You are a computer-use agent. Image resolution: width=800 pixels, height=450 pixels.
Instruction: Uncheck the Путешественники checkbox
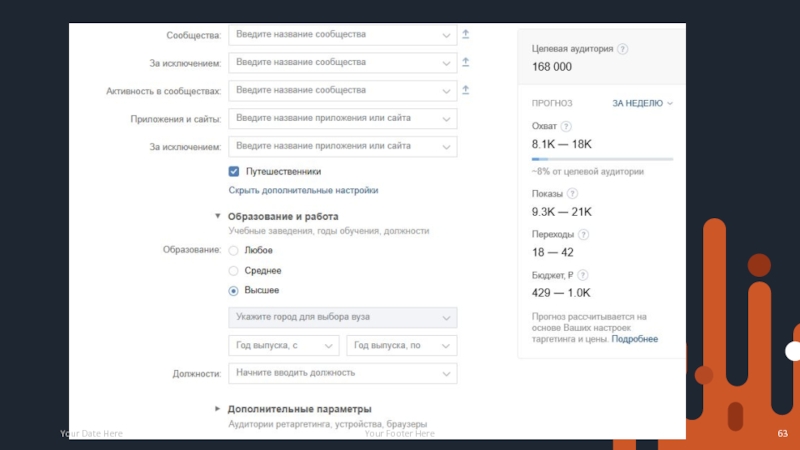point(234,172)
